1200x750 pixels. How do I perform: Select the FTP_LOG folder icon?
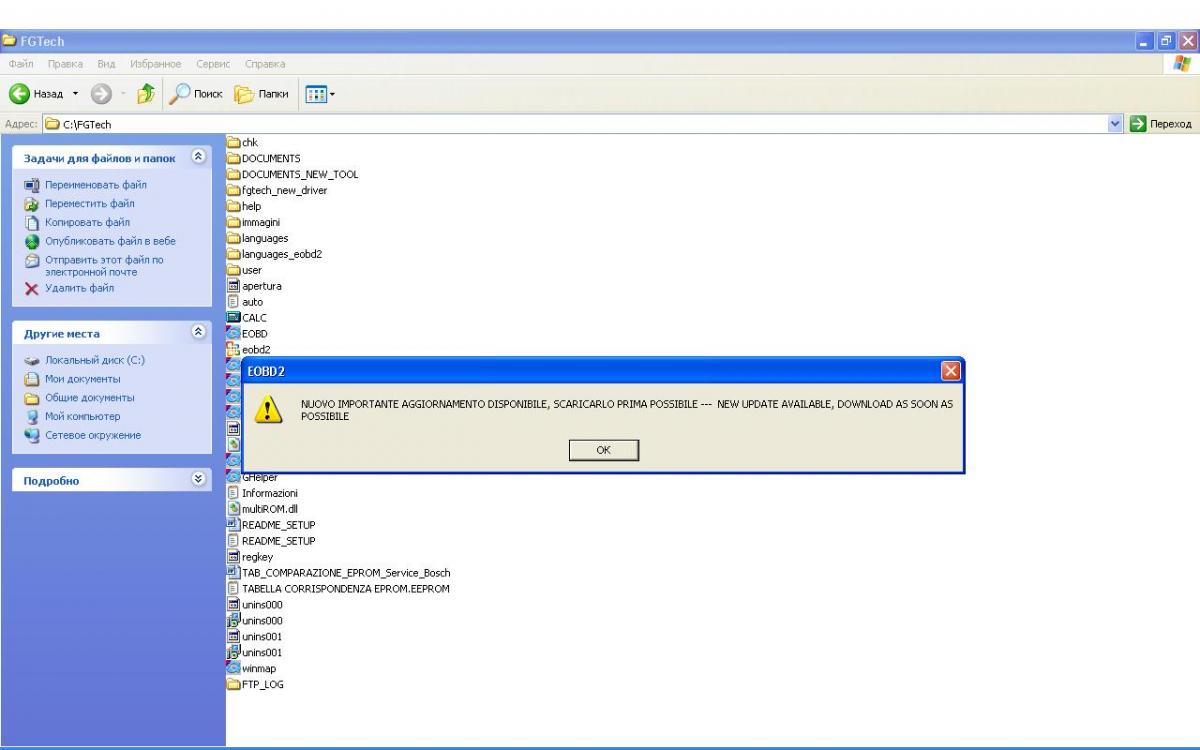[x=234, y=684]
